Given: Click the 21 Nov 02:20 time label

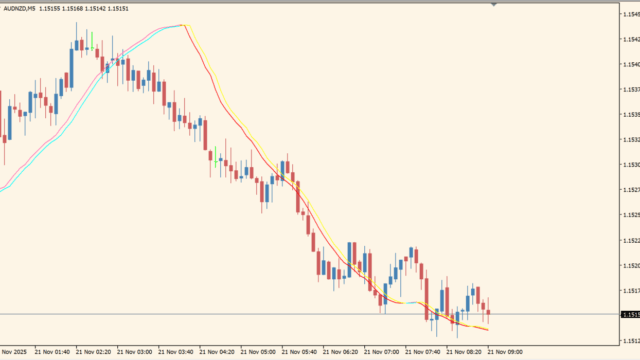Looking at the screenshot, I should pyautogui.click(x=93, y=352).
